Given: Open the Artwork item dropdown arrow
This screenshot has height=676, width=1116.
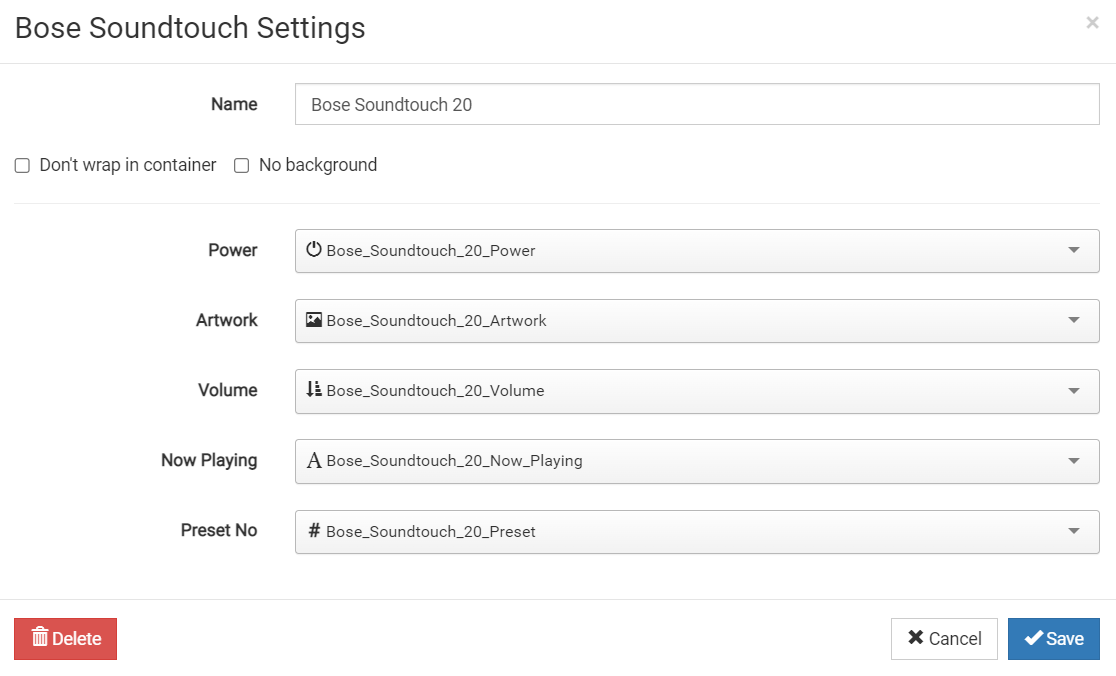Looking at the screenshot, I should pos(1074,320).
